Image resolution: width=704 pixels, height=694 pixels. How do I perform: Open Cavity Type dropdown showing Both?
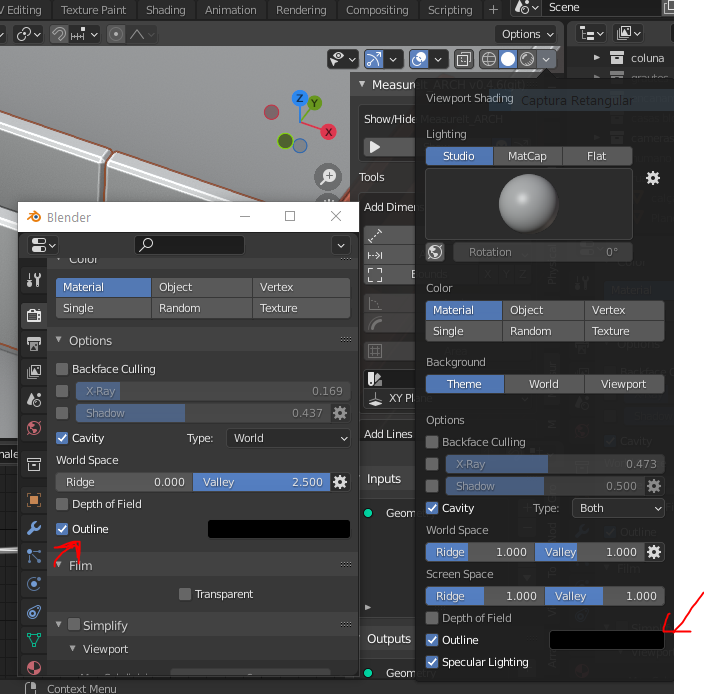pos(618,508)
